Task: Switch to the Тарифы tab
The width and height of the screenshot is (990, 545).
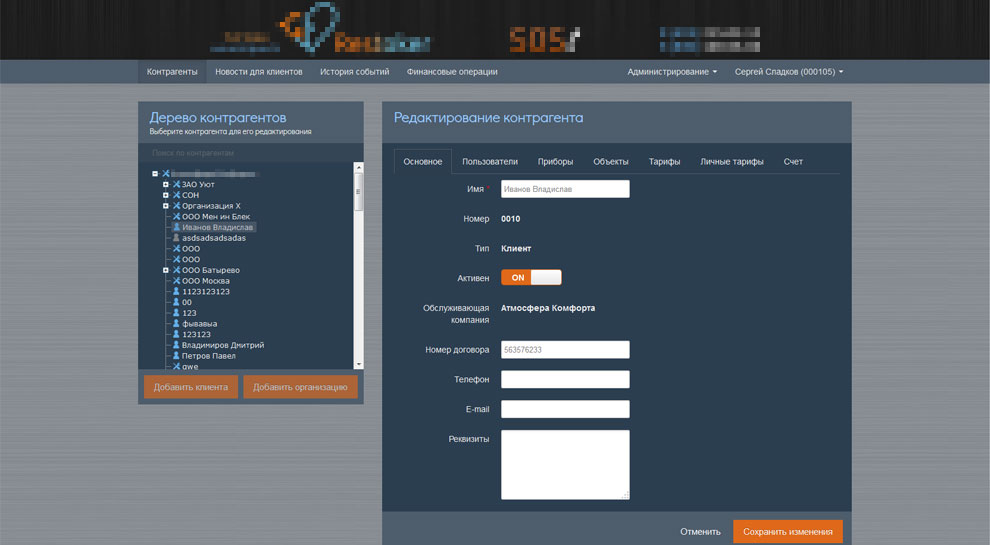Action: click(x=664, y=162)
